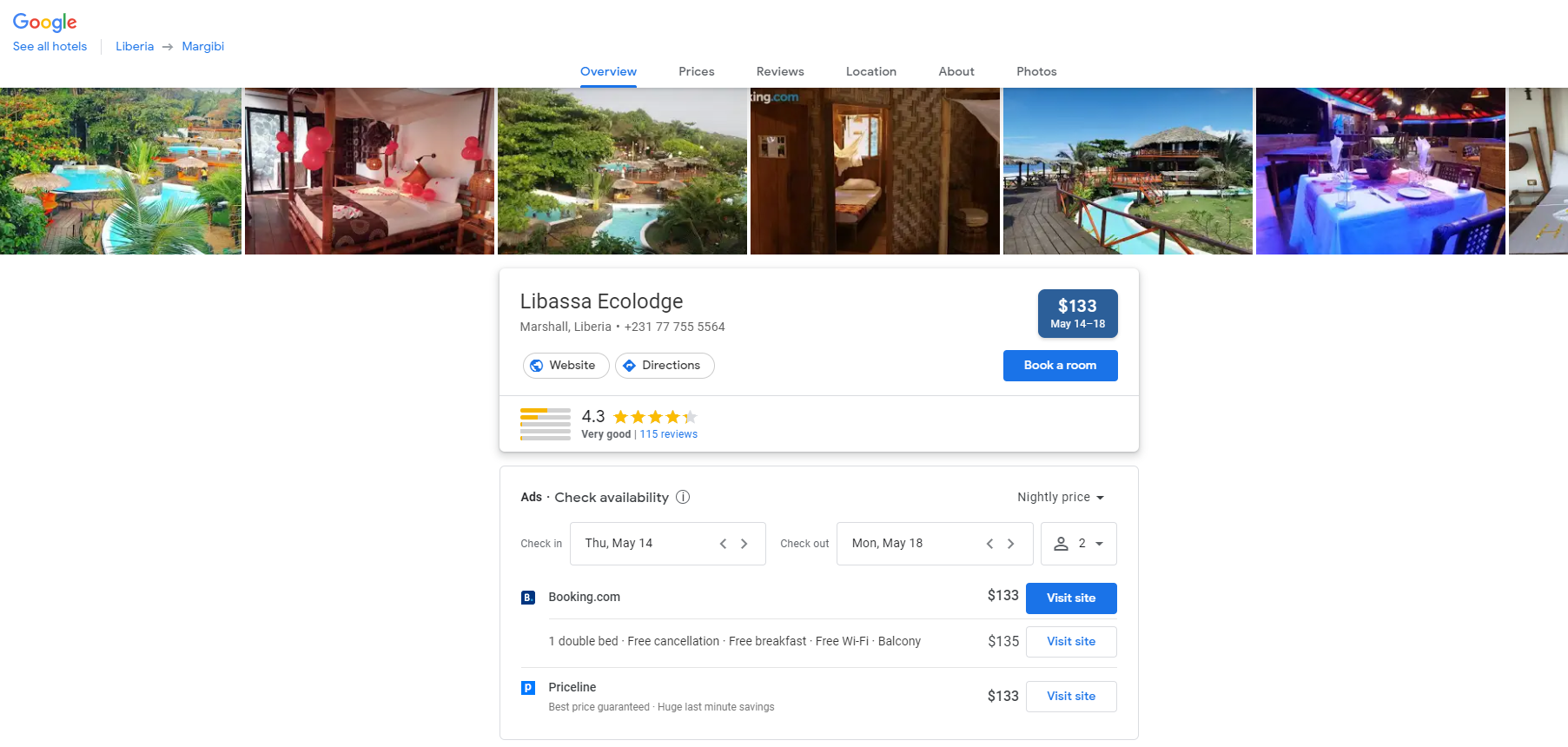Switch to the Photos tab
This screenshot has width=1568, height=747.
click(x=1036, y=71)
